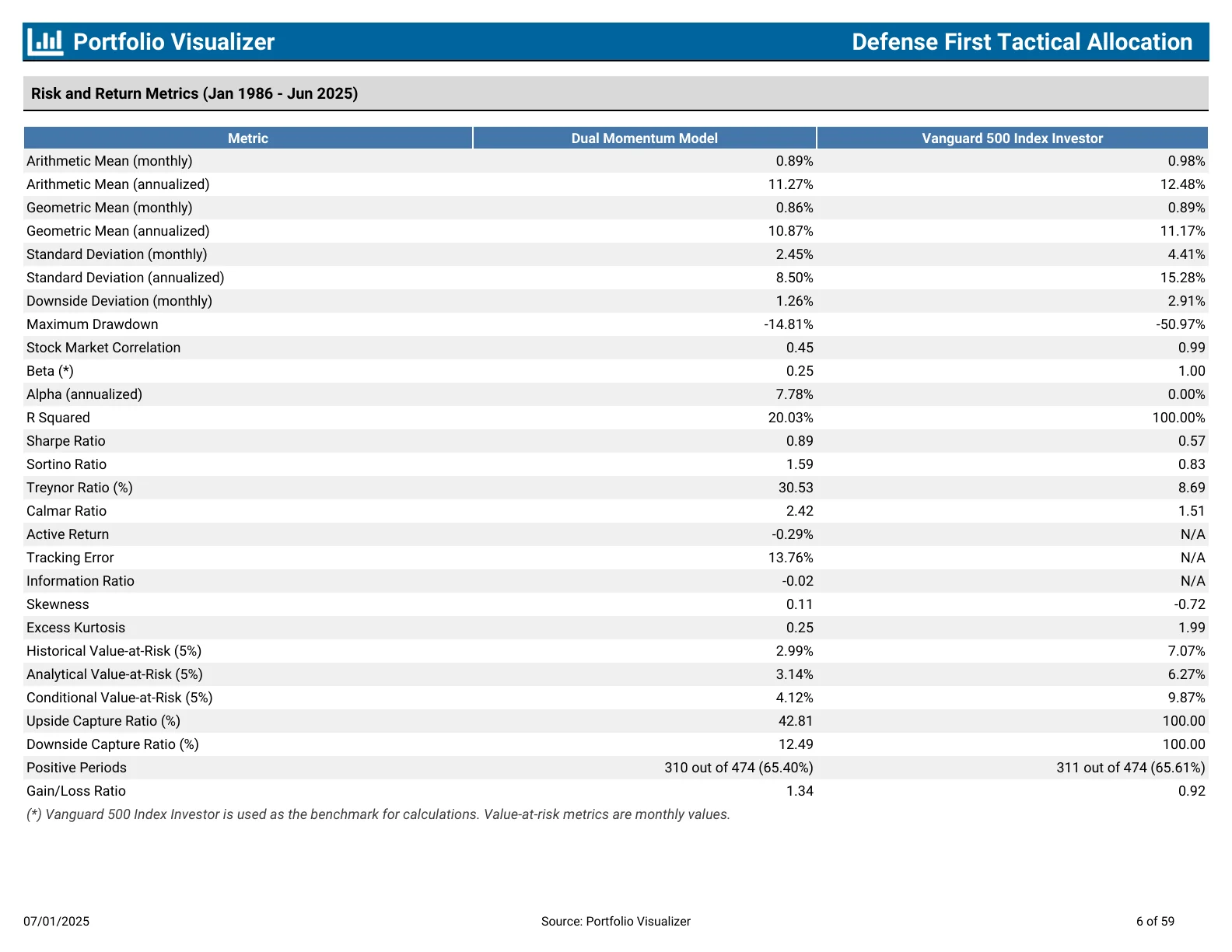1232x952 pixels.
Task: Click the -14.81% maximum drawdown value
Action: (789, 324)
